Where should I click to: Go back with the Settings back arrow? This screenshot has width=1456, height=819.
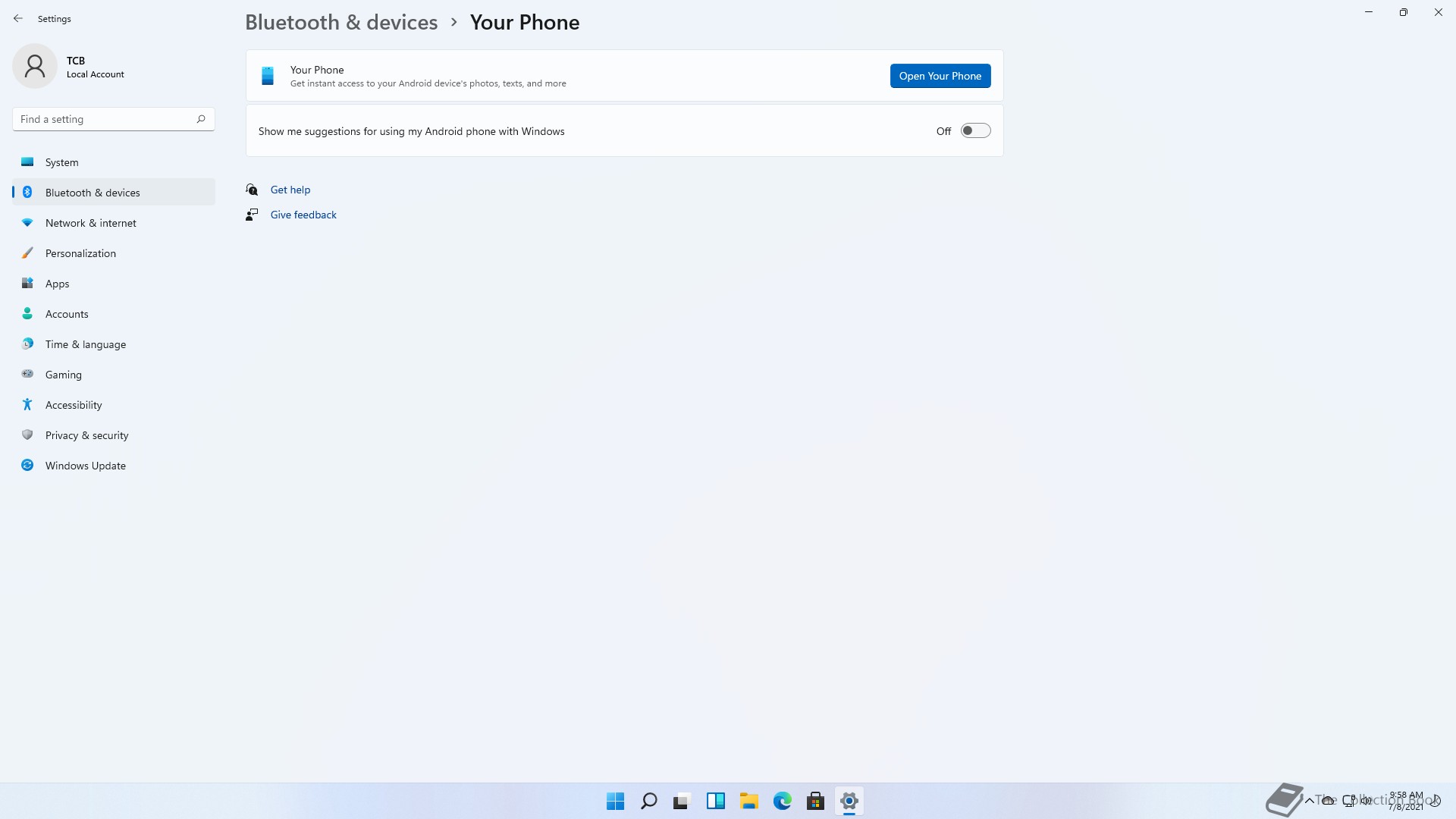(18, 18)
